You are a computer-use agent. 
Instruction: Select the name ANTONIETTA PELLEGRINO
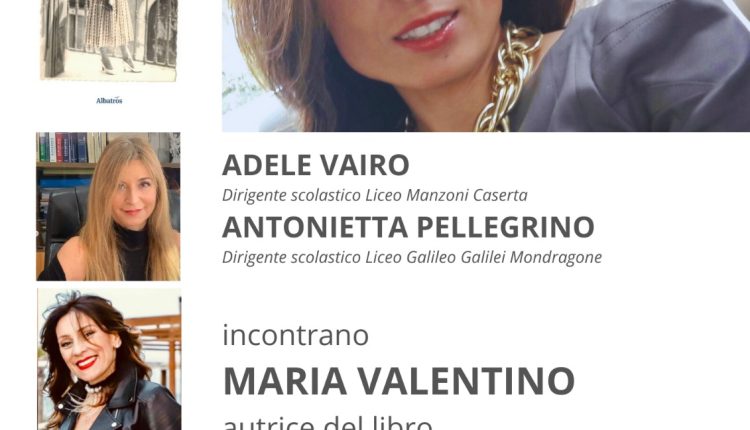pyautogui.click(x=408, y=227)
